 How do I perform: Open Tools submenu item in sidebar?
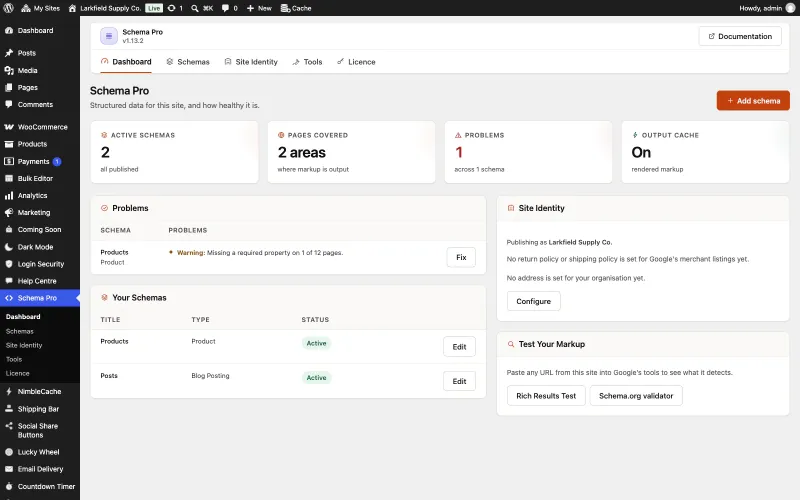[x=14, y=359]
